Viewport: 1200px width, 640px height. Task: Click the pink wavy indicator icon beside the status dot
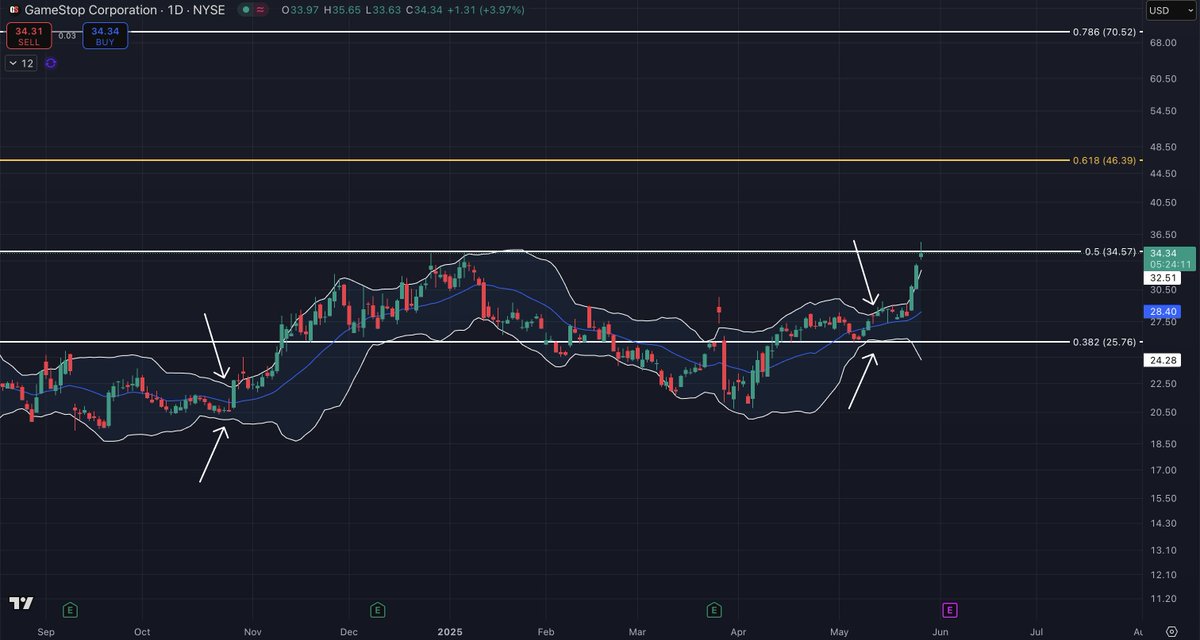[x=262, y=10]
